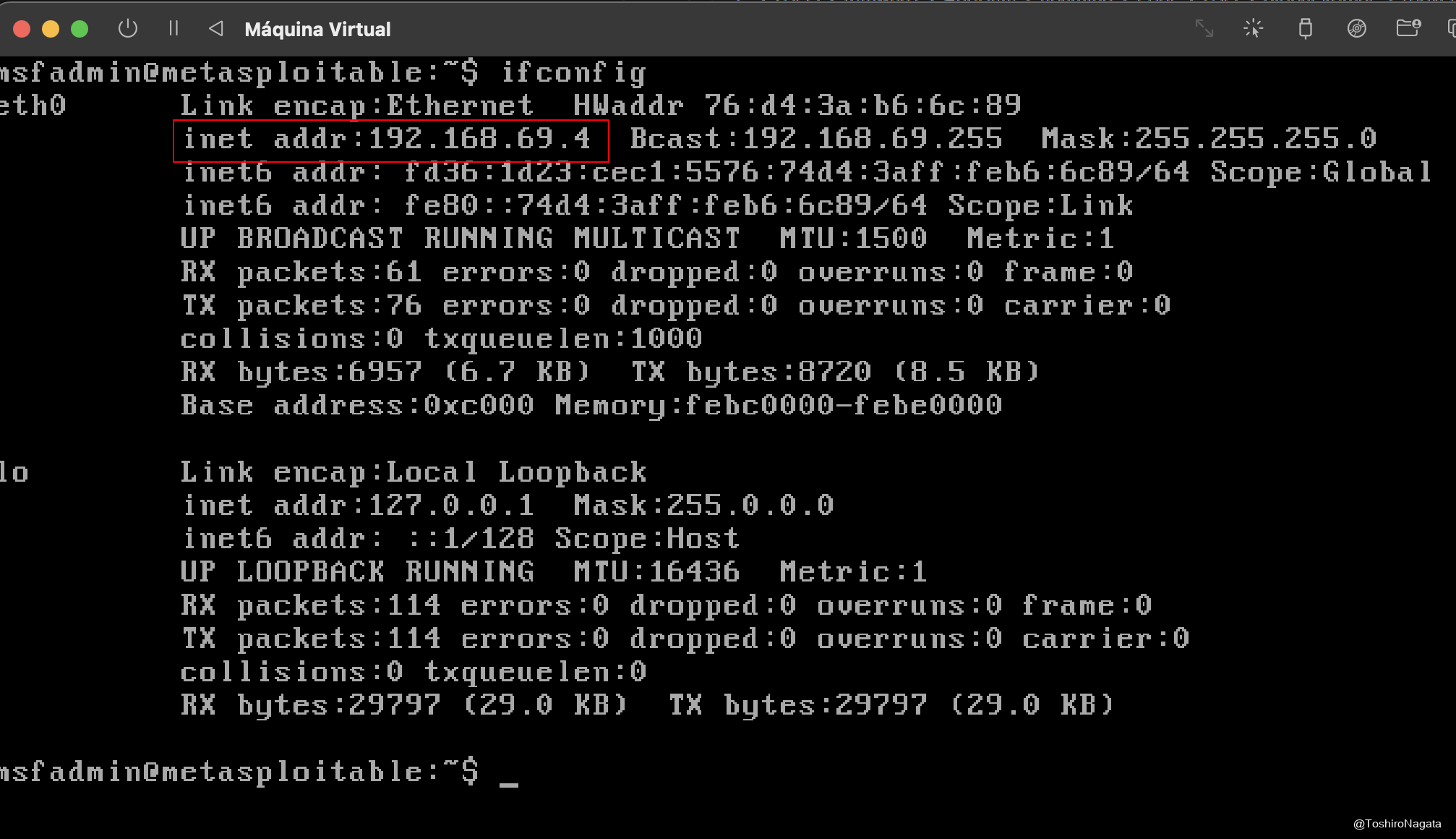Click the lo loopback interface label
This screenshot has height=839, width=1456.
(14, 473)
